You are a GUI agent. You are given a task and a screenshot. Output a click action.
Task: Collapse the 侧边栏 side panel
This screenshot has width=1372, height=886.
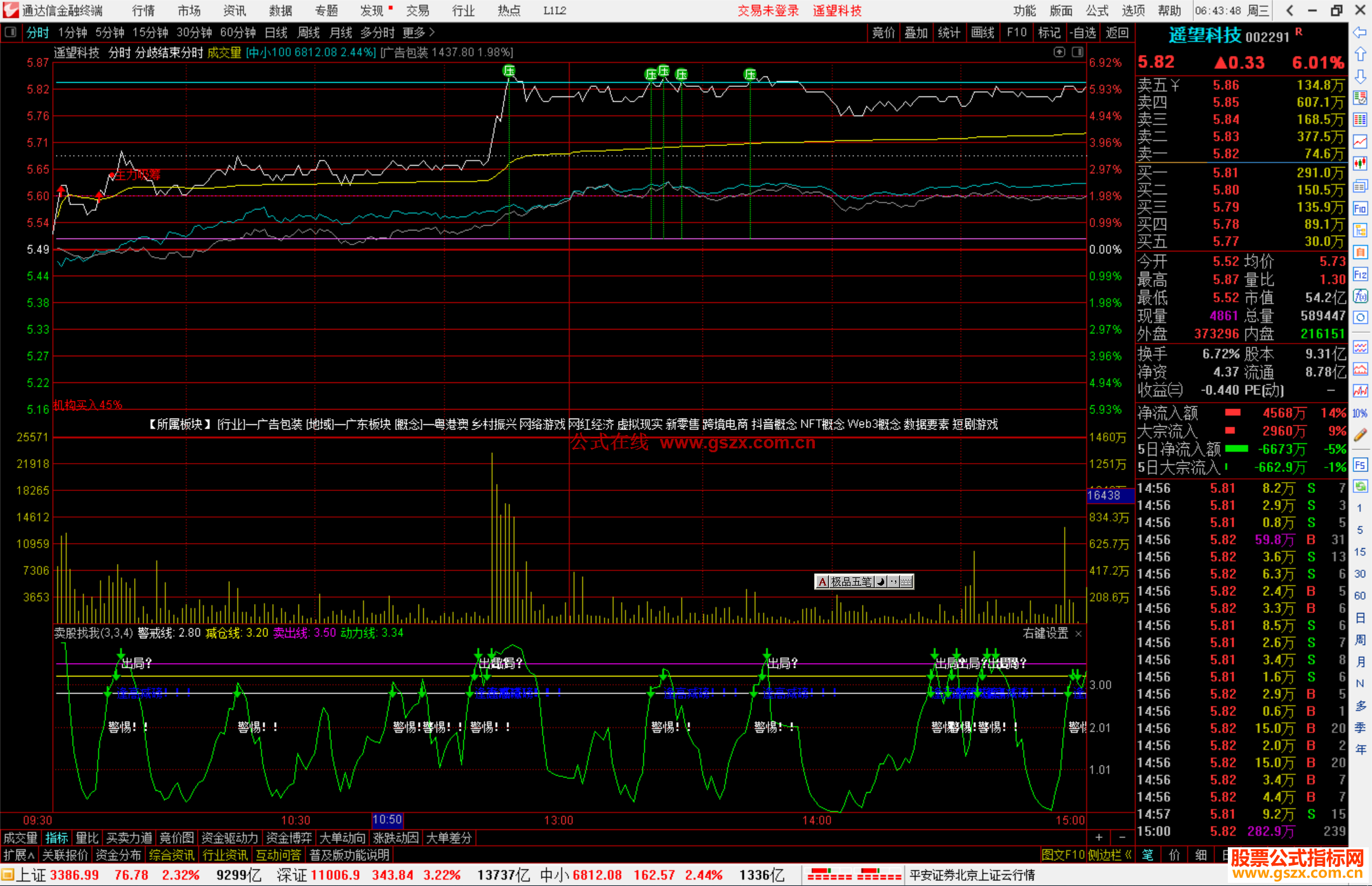pos(1110,855)
